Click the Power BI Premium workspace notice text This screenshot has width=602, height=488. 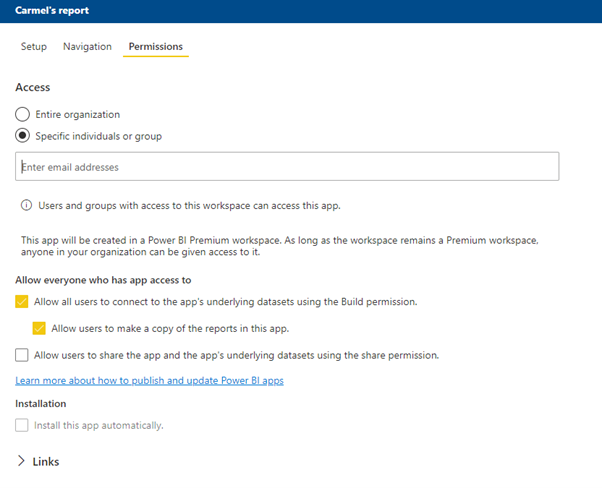280,247
